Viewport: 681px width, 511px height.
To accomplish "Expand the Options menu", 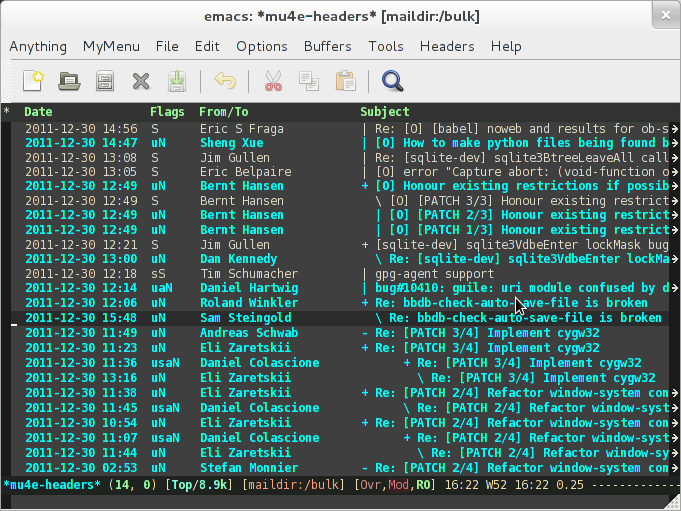I will point(261,46).
